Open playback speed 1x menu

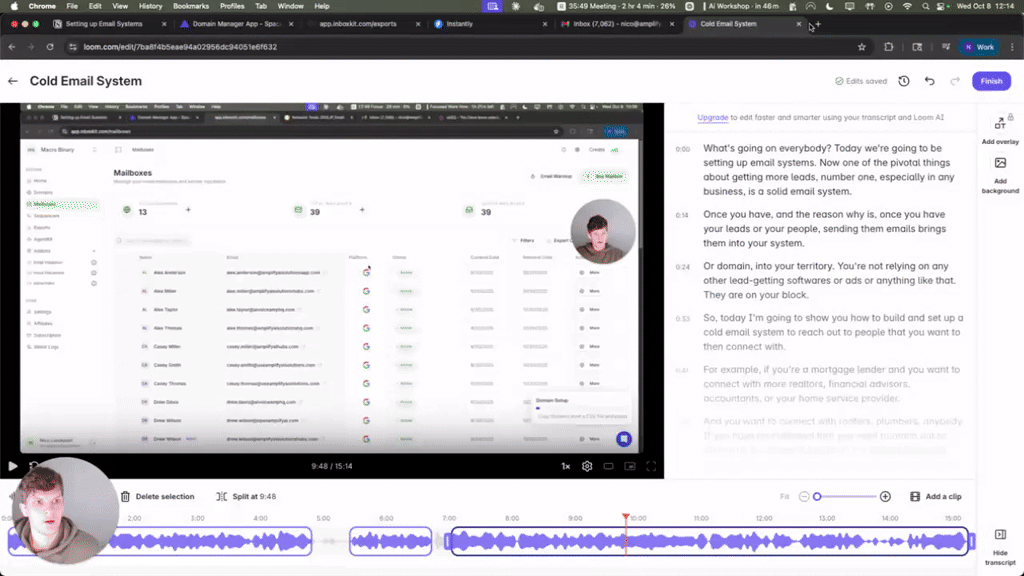pos(566,466)
